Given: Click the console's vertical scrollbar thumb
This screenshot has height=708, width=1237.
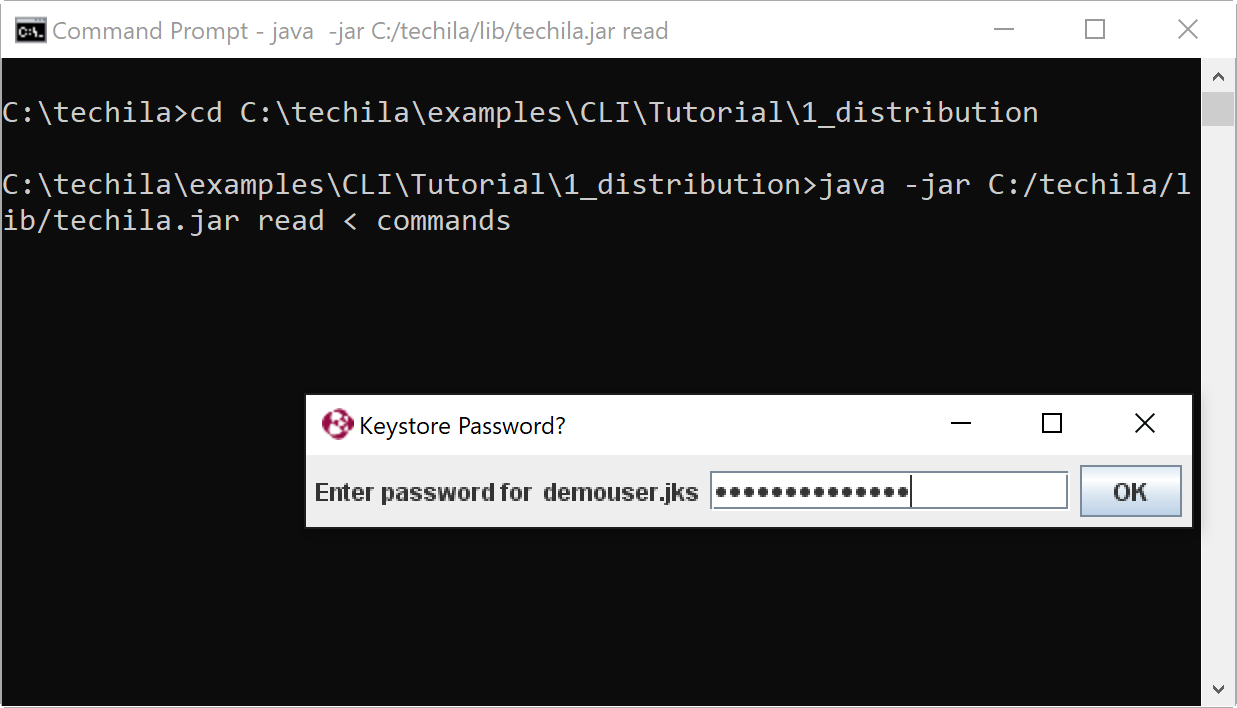Looking at the screenshot, I should [1217, 109].
